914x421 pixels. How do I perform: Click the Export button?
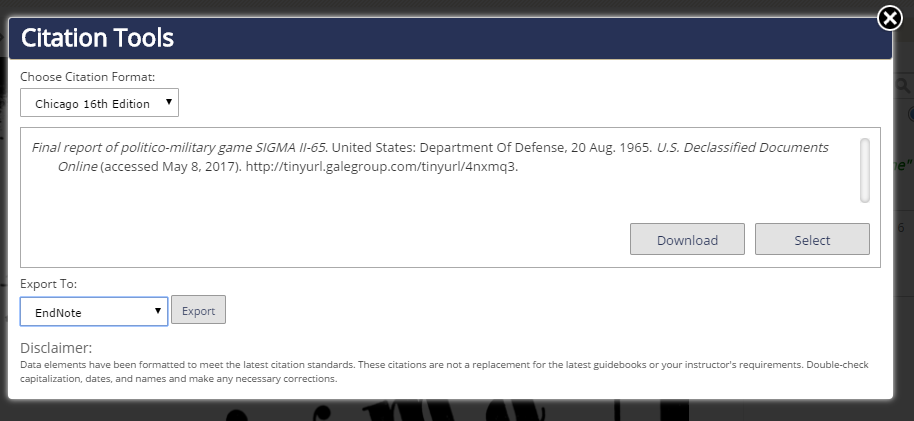click(x=198, y=310)
